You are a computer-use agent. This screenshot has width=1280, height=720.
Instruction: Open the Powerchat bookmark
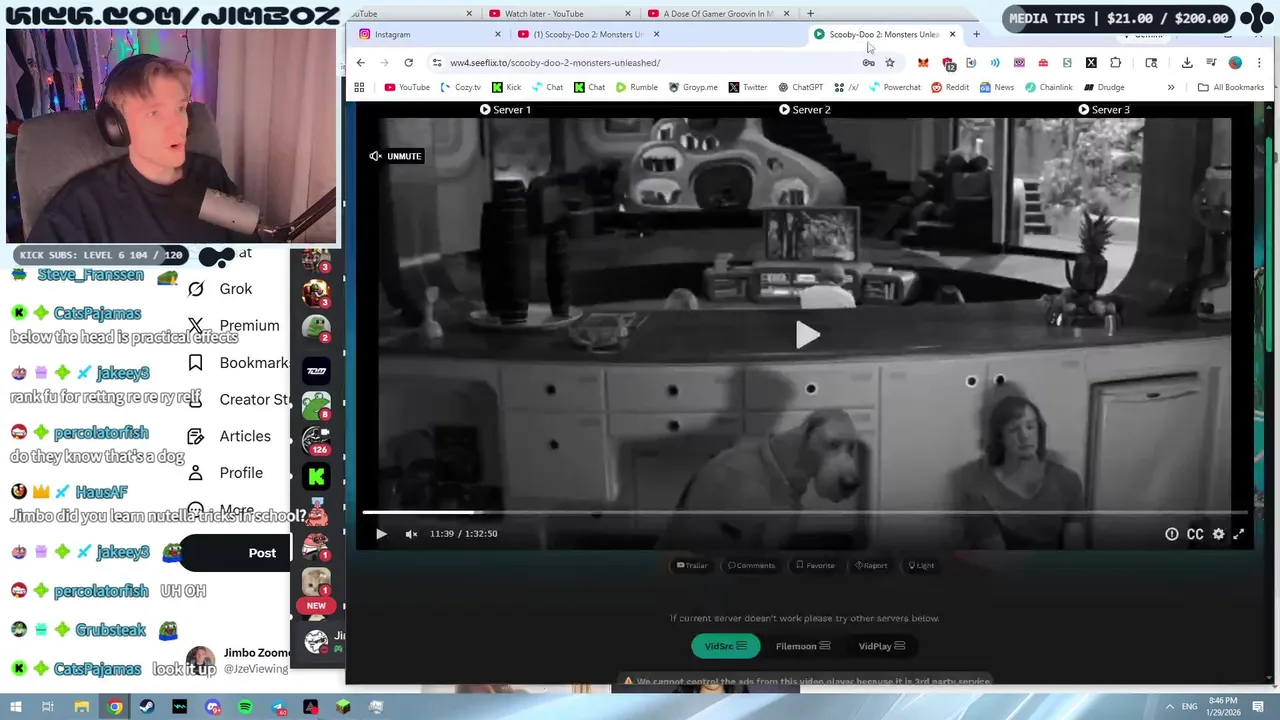tap(894, 87)
